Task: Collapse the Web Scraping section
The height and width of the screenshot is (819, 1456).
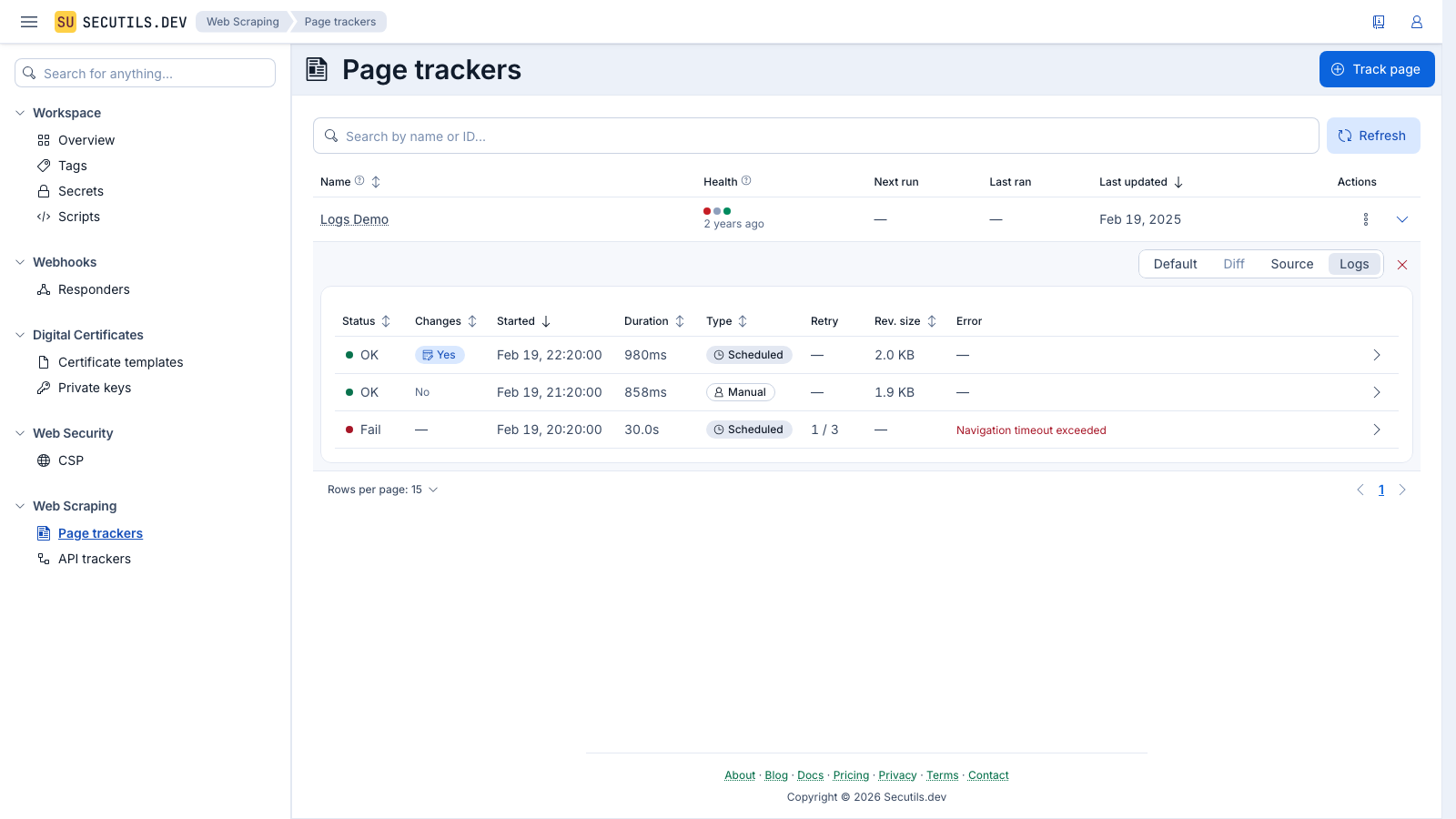Action: click(20, 506)
